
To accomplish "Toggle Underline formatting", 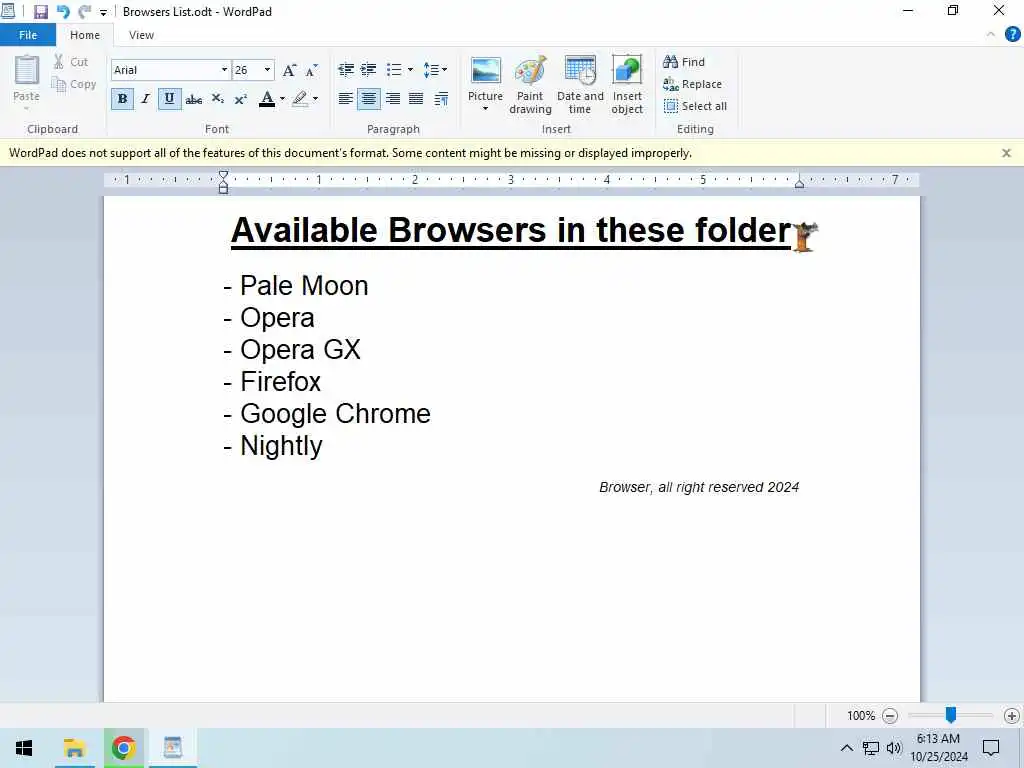I will 169,99.
